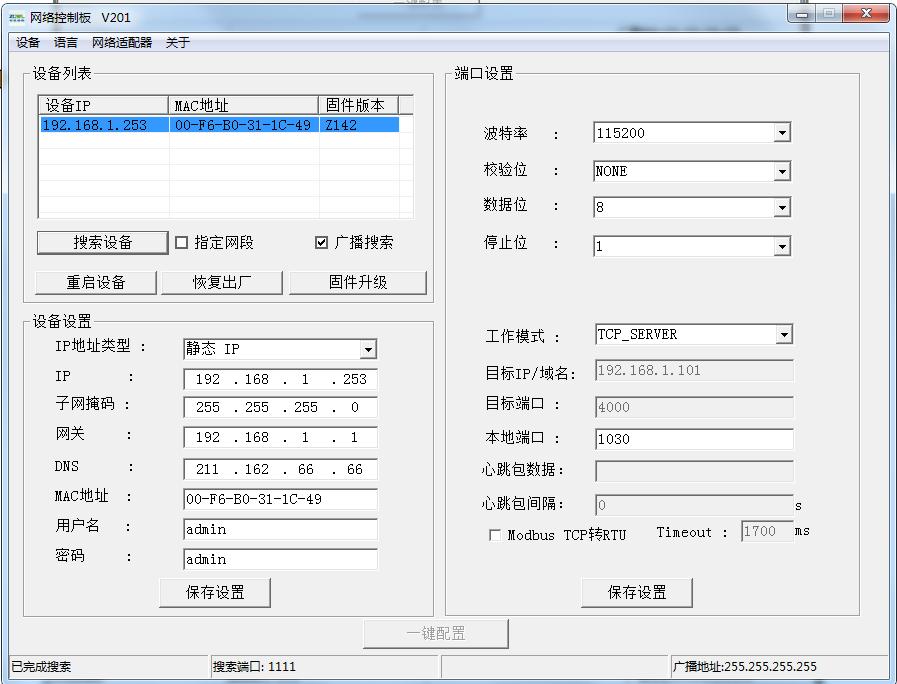Click the 搜索设备 button

tap(101, 242)
